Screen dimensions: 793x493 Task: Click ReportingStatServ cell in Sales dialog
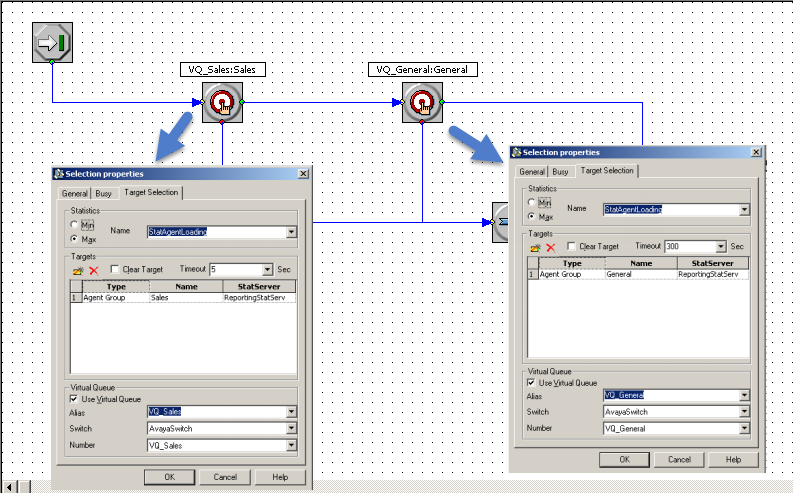259,298
